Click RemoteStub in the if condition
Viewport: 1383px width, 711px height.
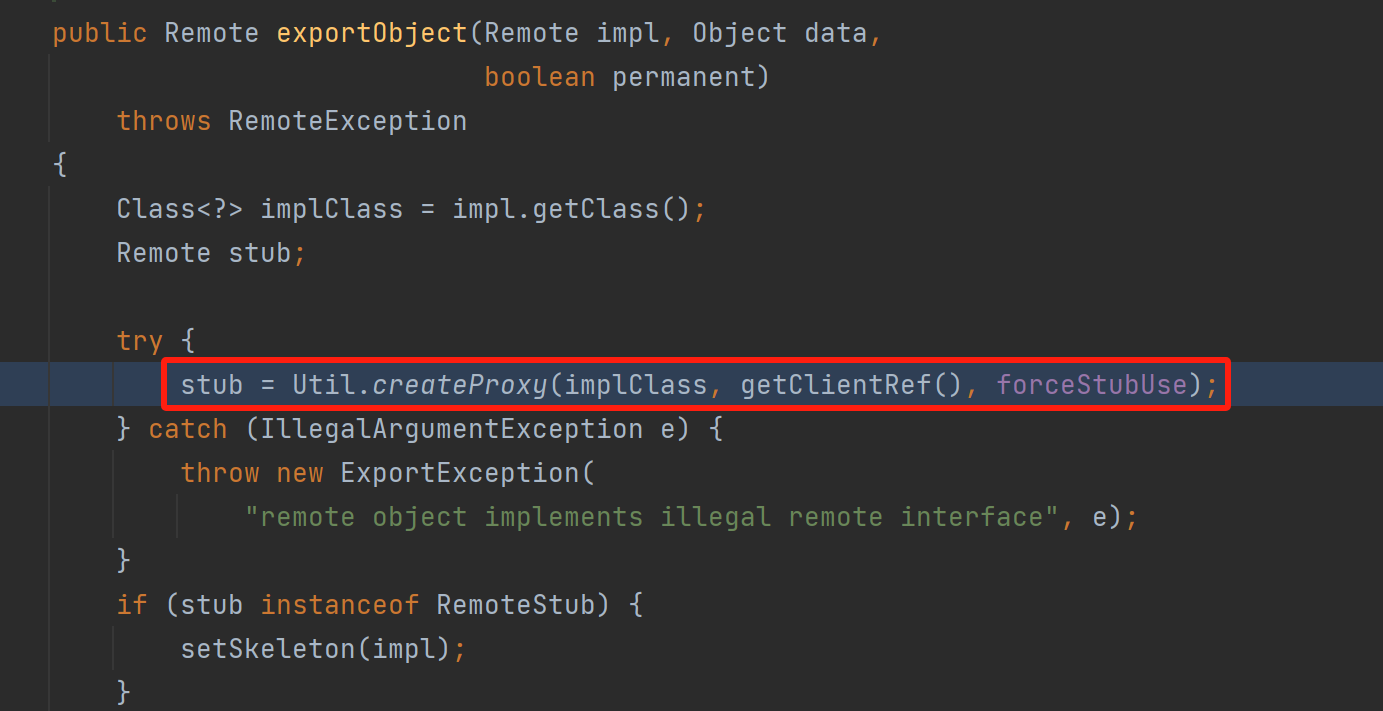[x=515, y=605]
